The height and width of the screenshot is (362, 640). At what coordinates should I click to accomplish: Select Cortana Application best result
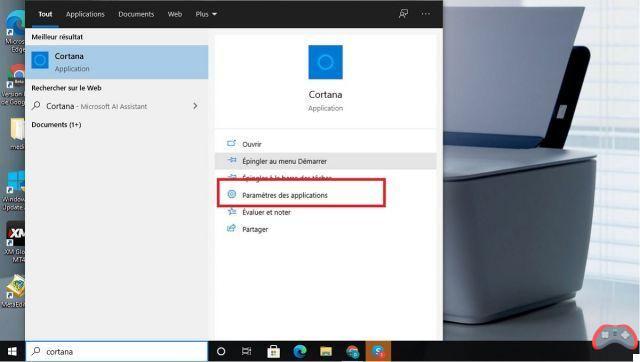point(117,62)
